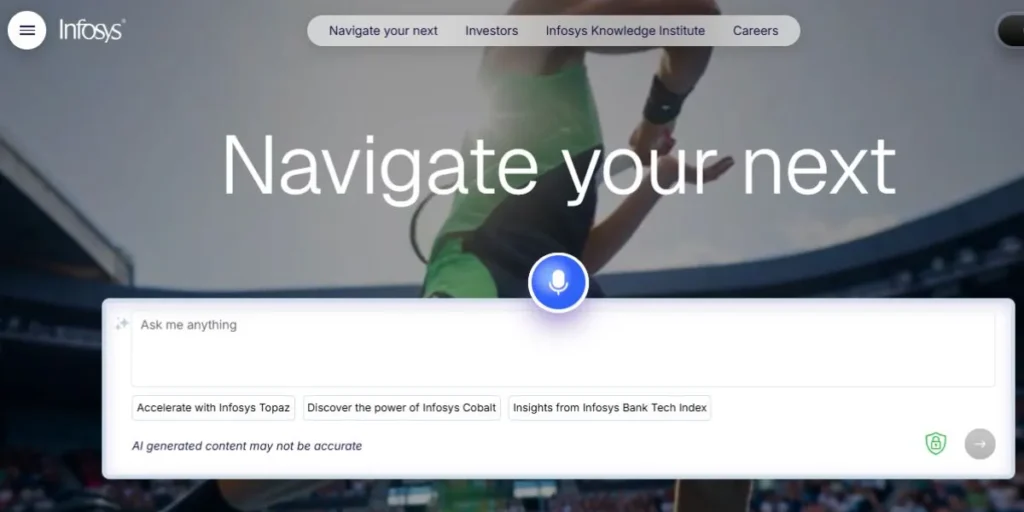Click AI generated content disclaimer text
This screenshot has height=512, width=1024.
[x=247, y=446]
